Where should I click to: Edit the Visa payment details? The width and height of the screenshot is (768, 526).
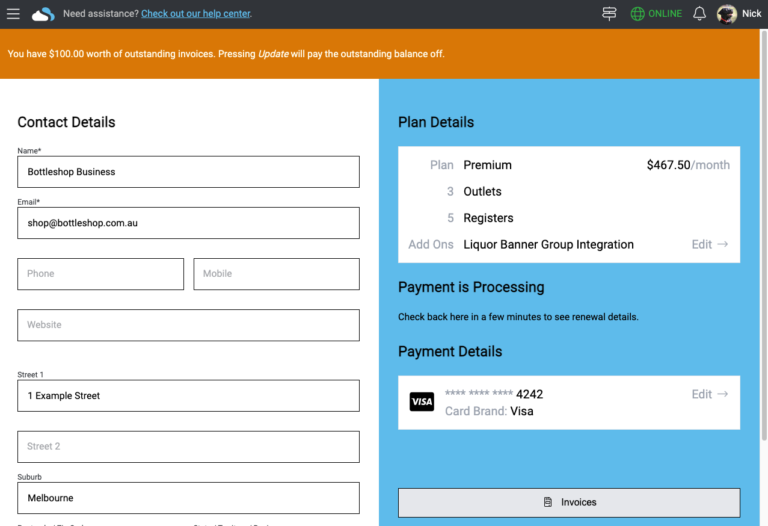click(709, 394)
